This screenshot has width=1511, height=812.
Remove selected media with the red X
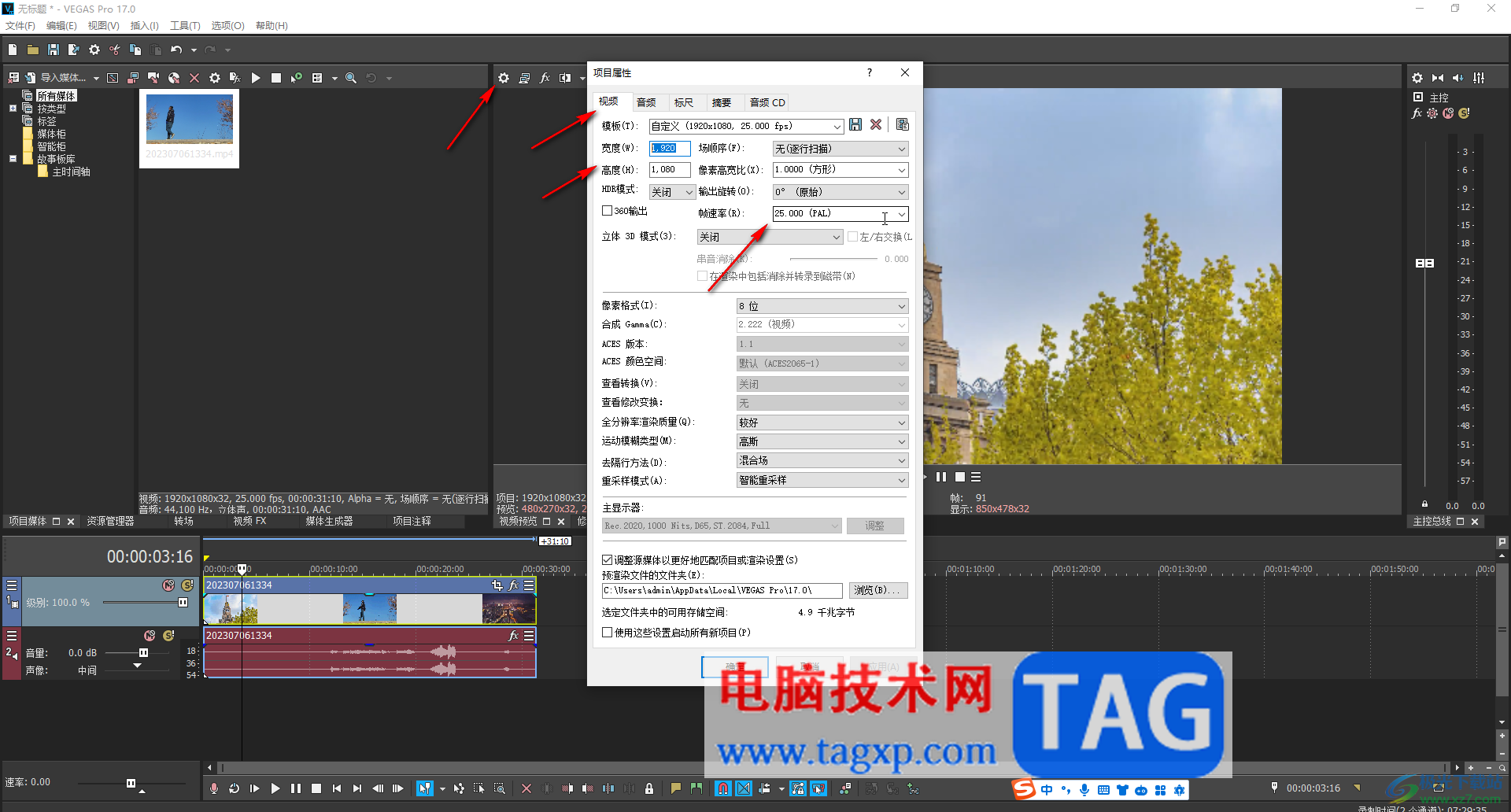(x=194, y=78)
